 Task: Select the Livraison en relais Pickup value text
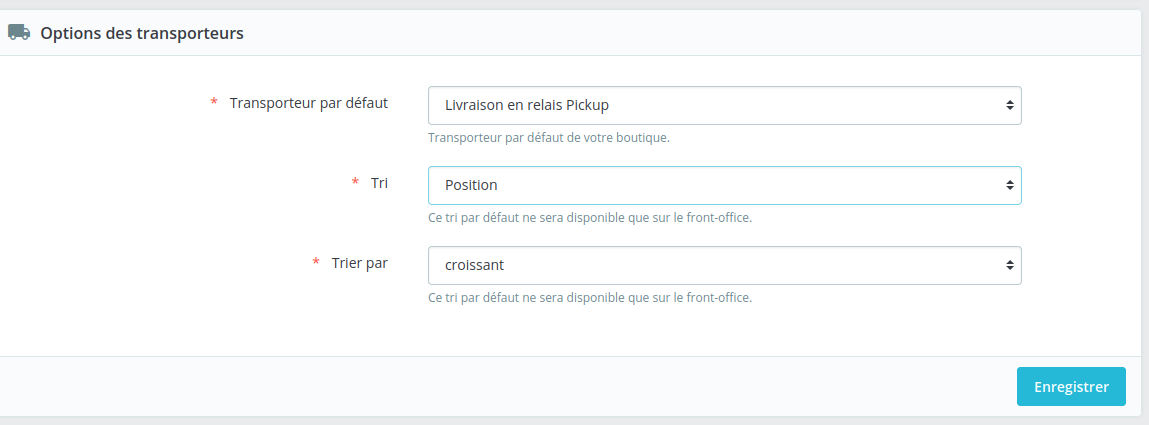[527, 106]
